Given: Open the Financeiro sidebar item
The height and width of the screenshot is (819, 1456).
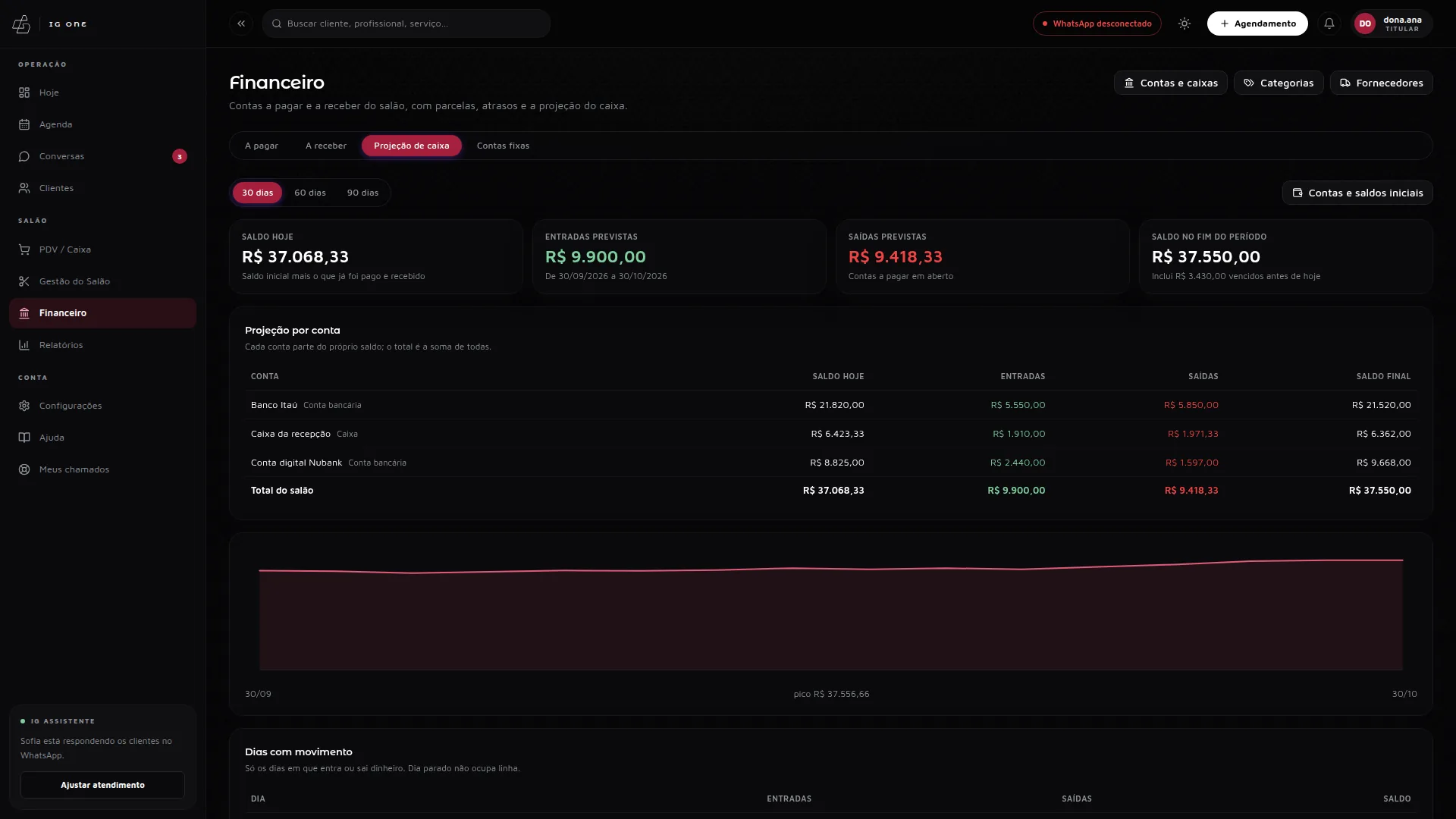Looking at the screenshot, I should (102, 313).
